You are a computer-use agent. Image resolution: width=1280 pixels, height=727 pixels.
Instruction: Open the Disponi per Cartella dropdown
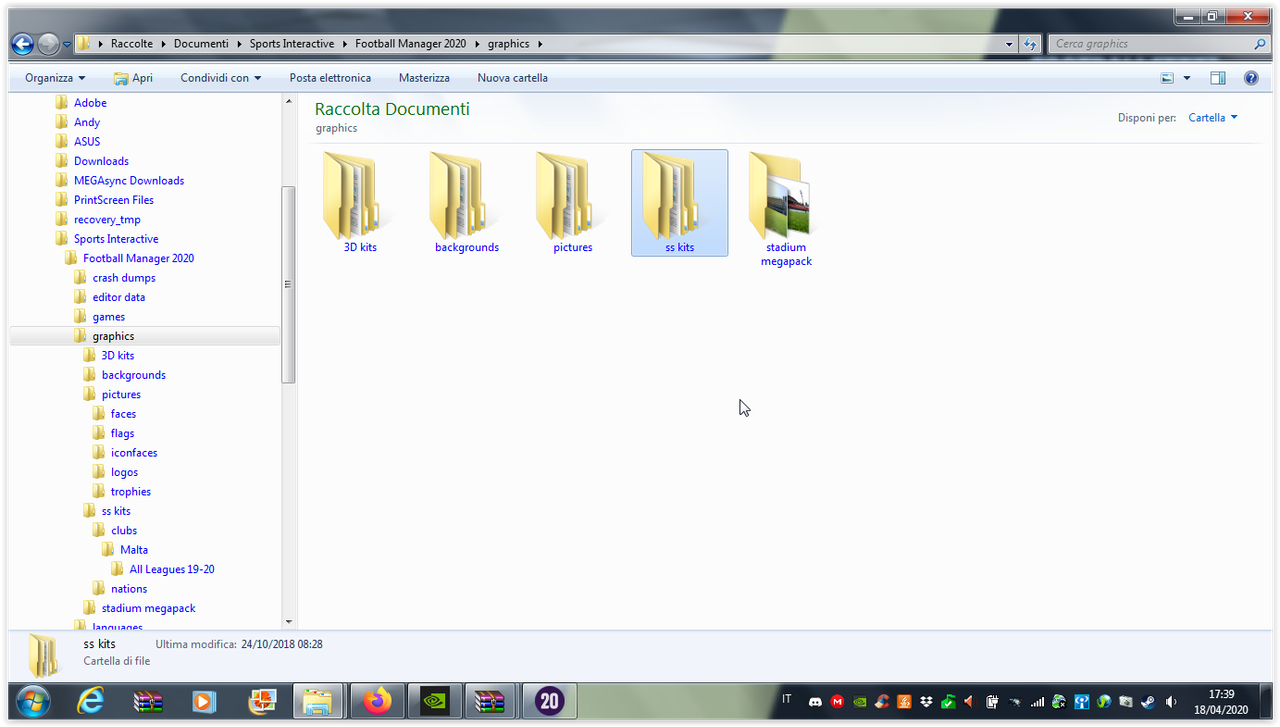pyautogui.click(x=1213, y=118)
